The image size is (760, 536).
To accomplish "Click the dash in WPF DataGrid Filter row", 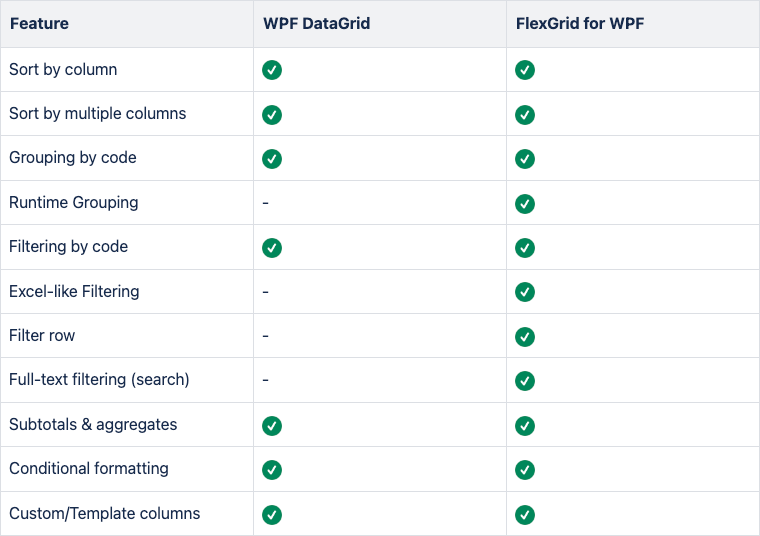I will pyautogui.click(x=266, y=336).
